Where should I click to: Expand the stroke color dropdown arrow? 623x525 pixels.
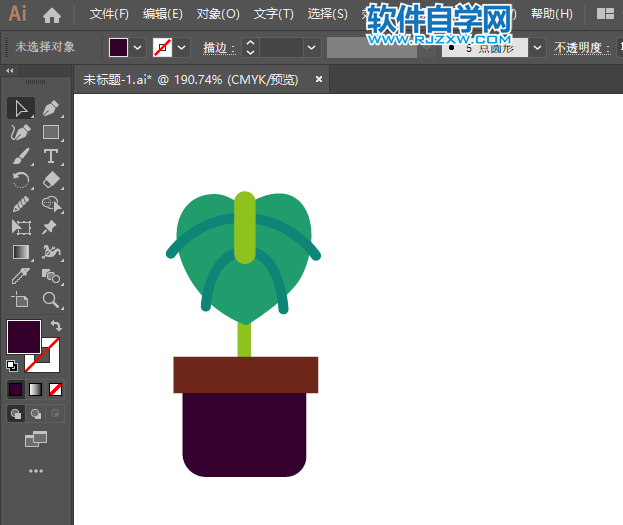tap(182, 48)
